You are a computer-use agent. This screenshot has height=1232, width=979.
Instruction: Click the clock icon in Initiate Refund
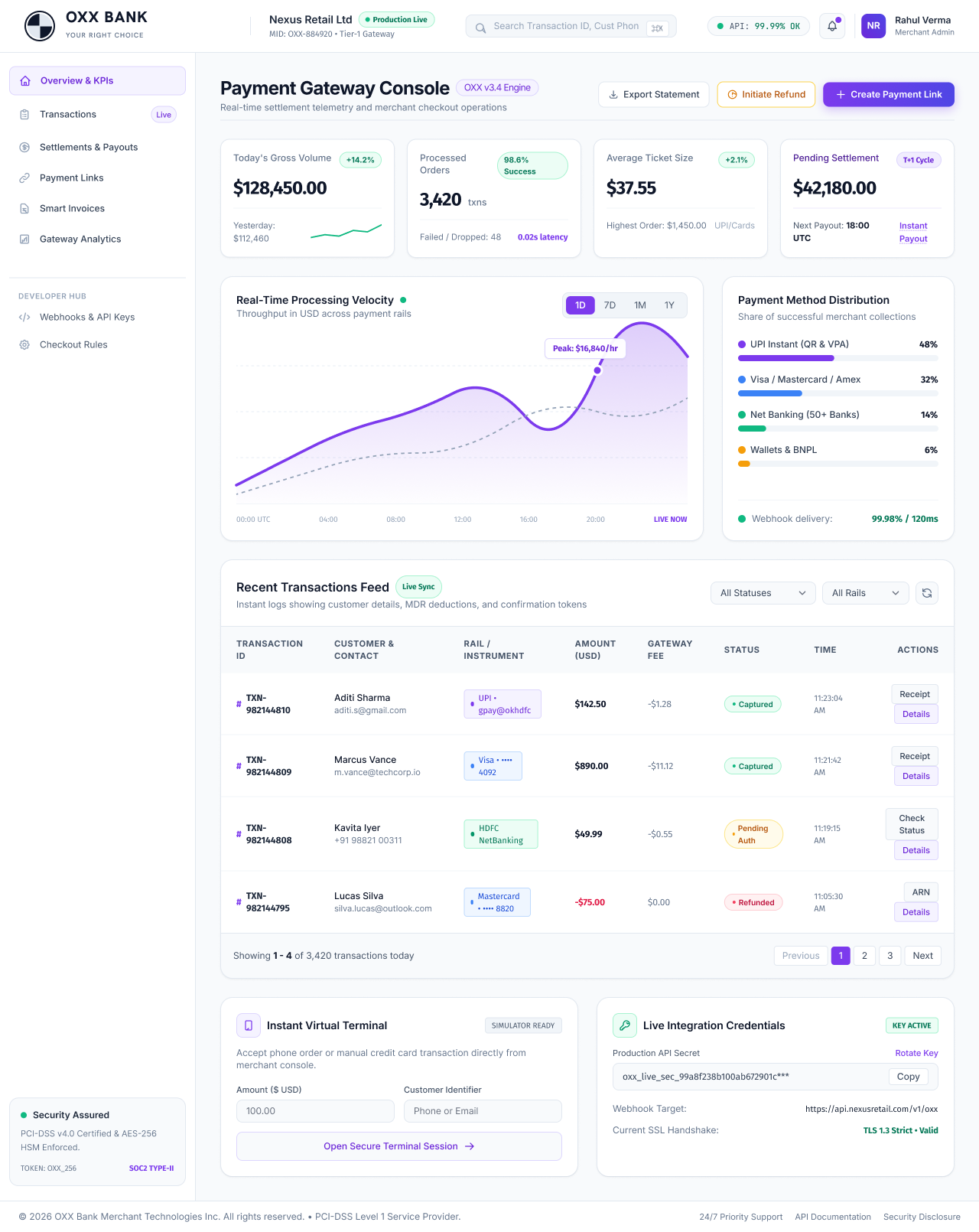click(x=732, y=95)
